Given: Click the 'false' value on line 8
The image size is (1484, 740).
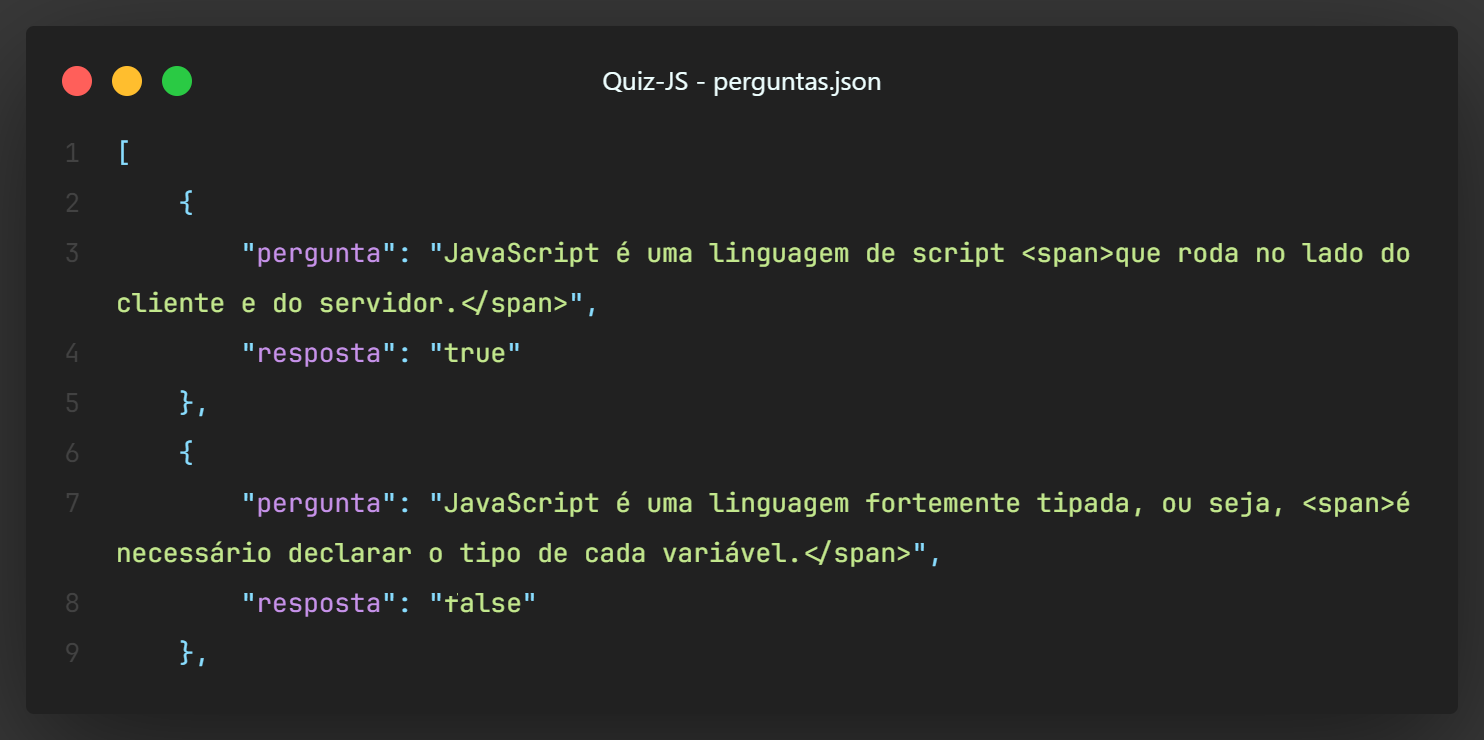Looking at the screenshot, I should [x=483, y=602].
